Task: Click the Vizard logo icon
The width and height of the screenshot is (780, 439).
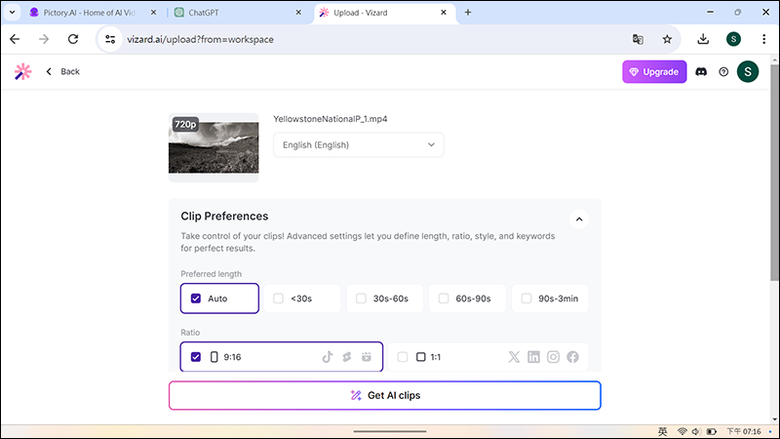Action: pos(23,72)
